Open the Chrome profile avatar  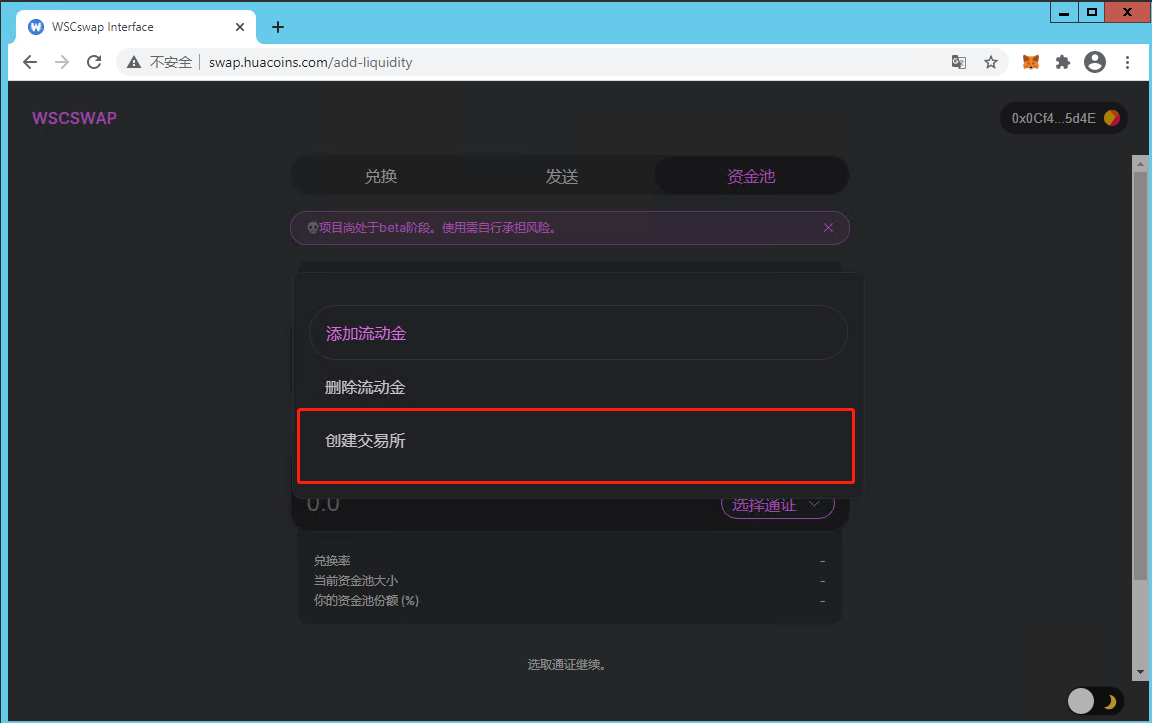point(1095,62)
